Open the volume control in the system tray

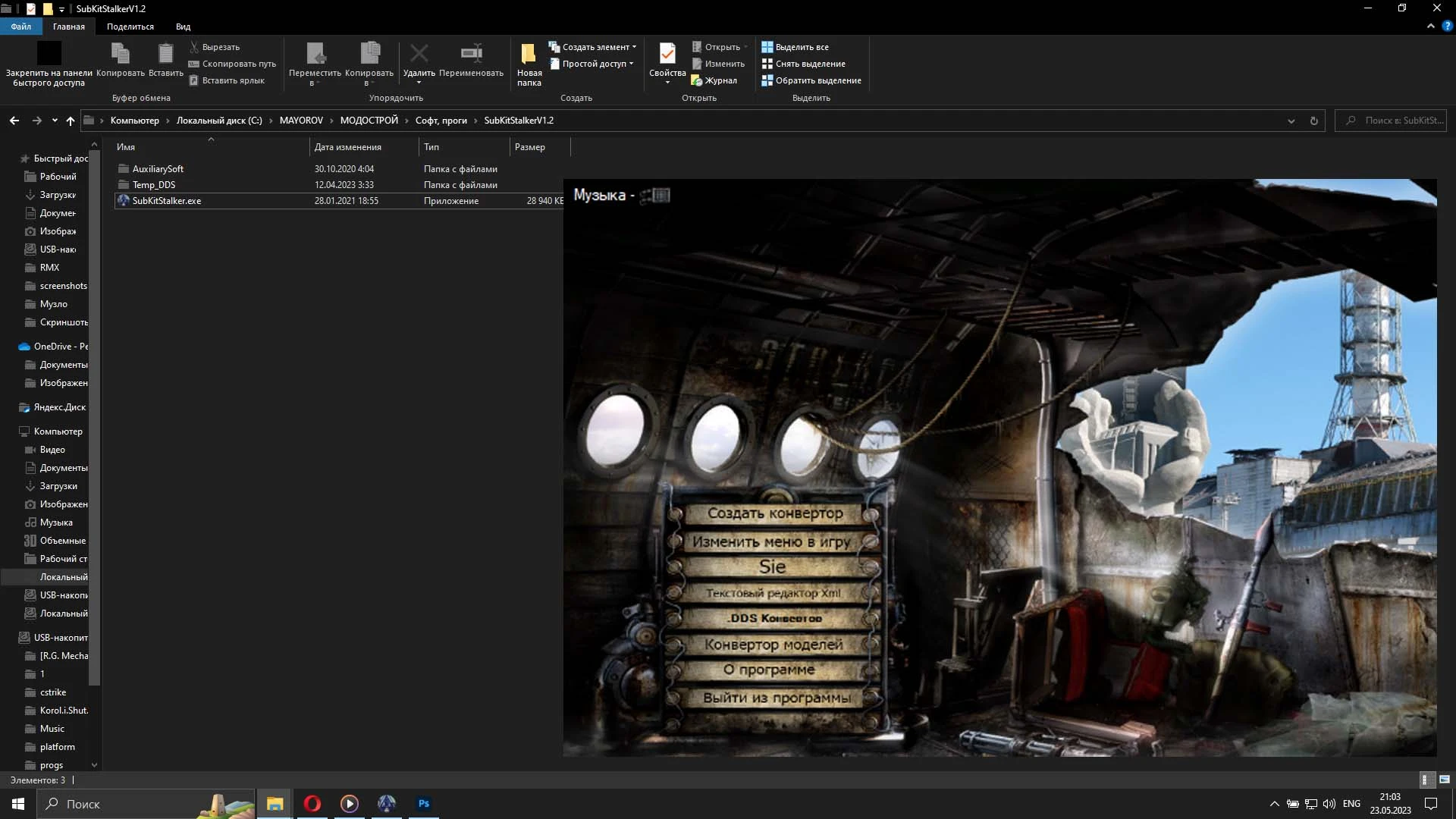click(1331, 805)
